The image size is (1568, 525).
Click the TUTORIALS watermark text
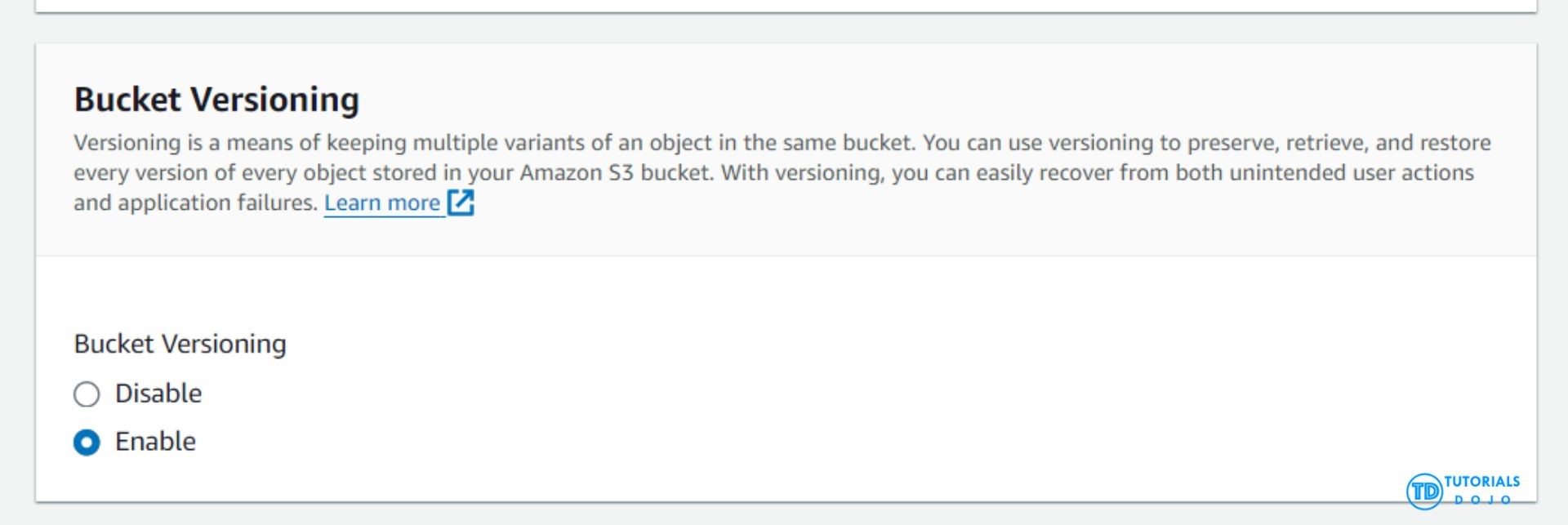click(x=1481, y=481)
